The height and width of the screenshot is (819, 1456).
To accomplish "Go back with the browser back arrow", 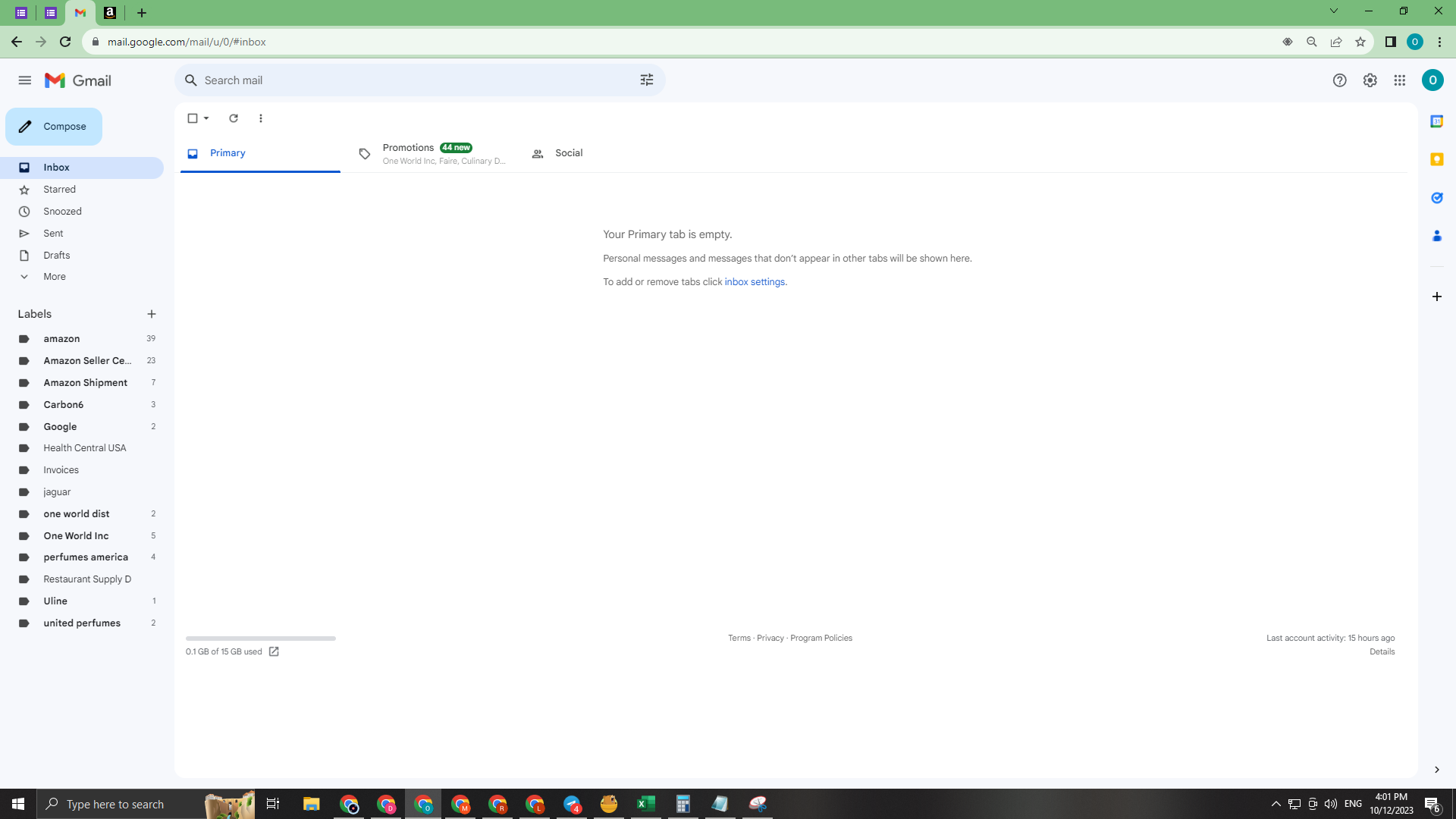I will coord(17,42).
